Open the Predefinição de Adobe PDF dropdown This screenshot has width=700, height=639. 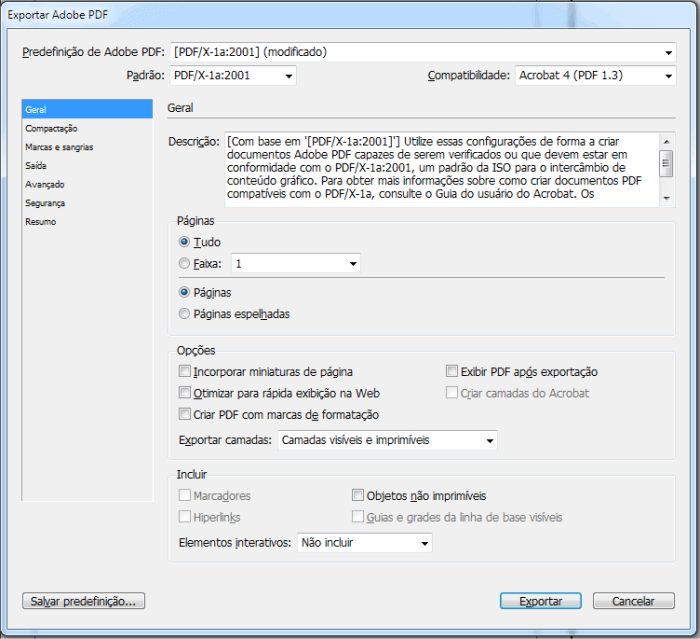tap(422, 52)
